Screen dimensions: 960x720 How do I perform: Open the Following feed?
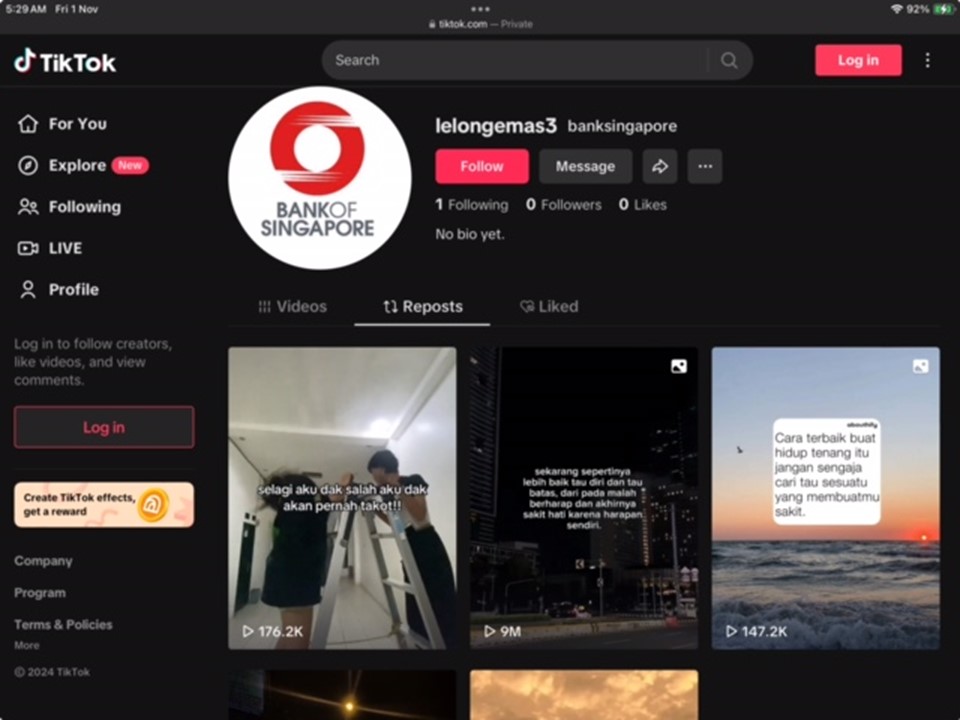pos(69,207)
